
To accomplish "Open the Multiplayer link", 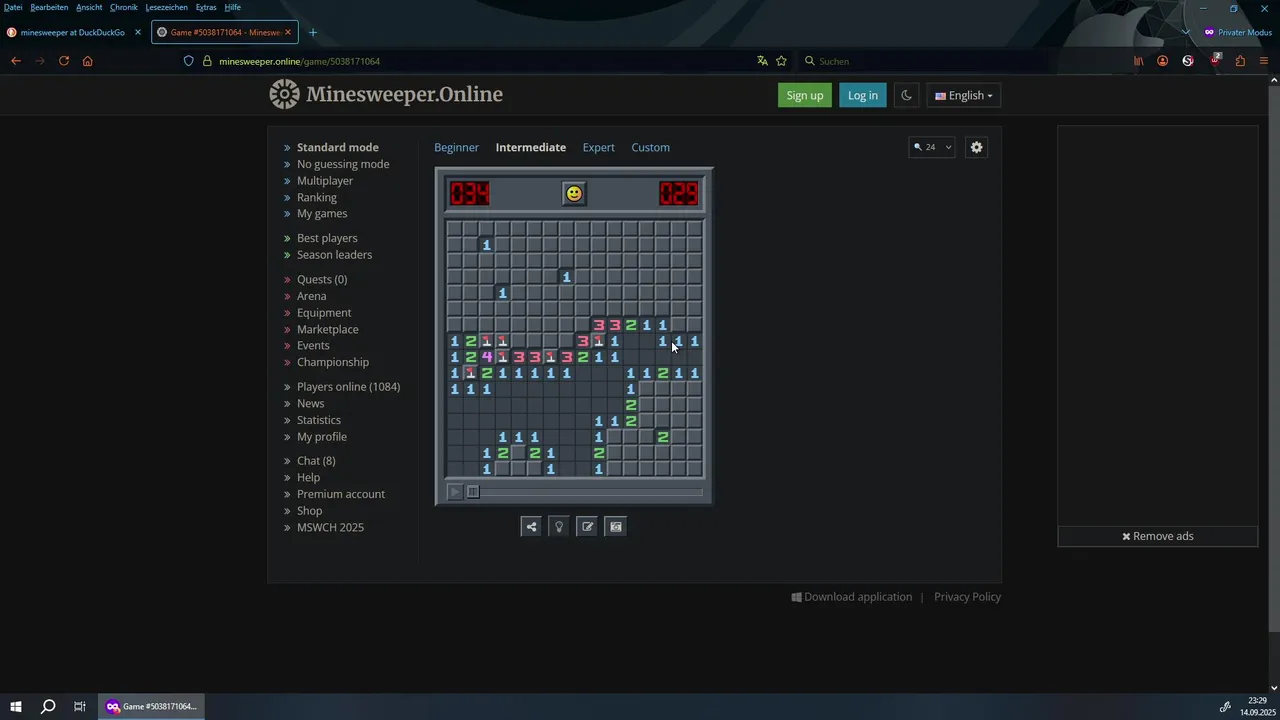I will tap(325, 181).
